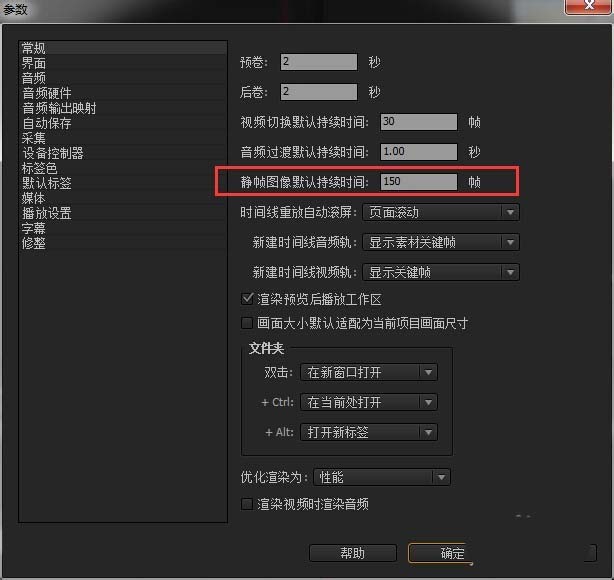Select the 常规 category
The width and height of the screenshot is (614, 580).
click(x=123, y=48)
